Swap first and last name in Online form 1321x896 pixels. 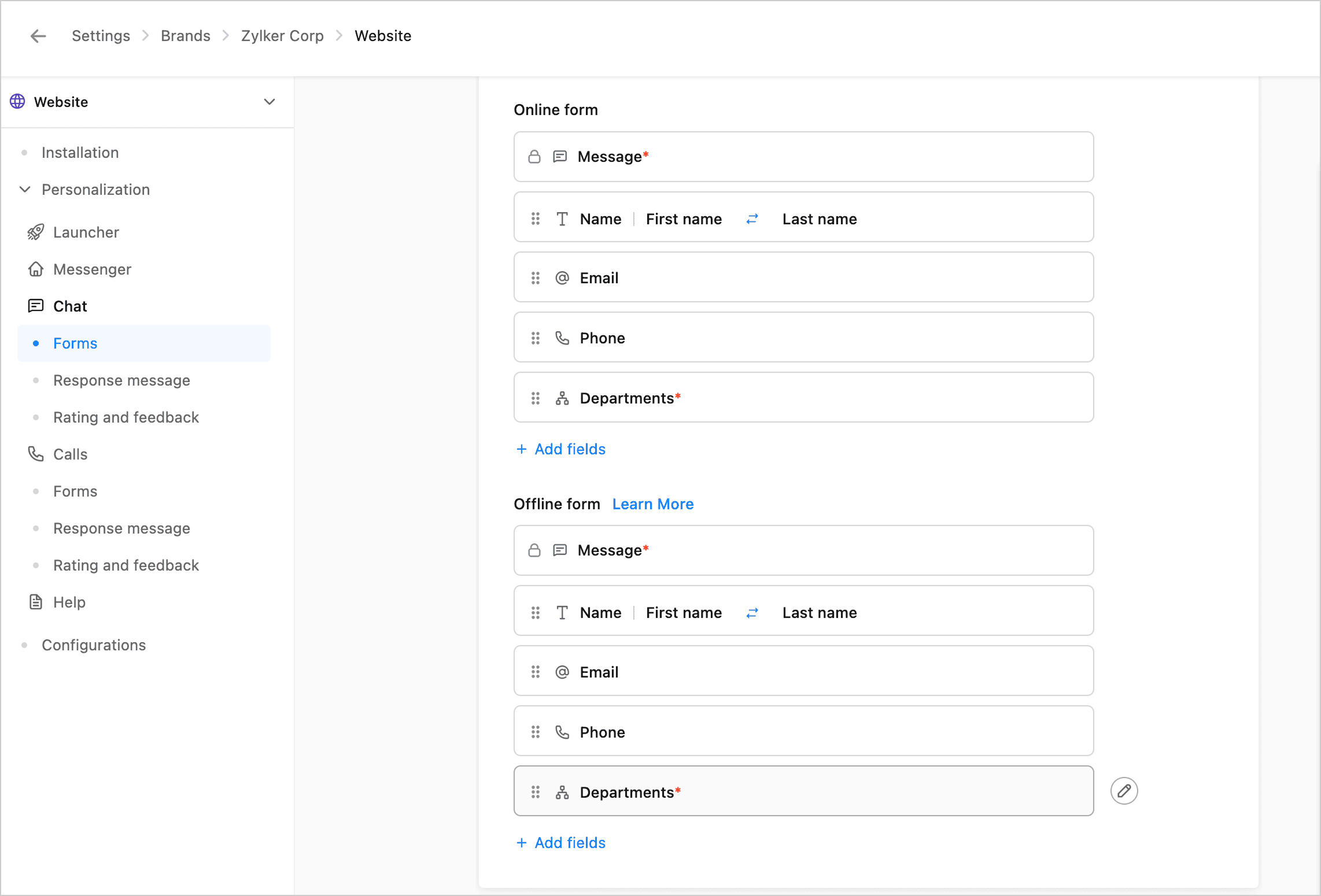752,219
